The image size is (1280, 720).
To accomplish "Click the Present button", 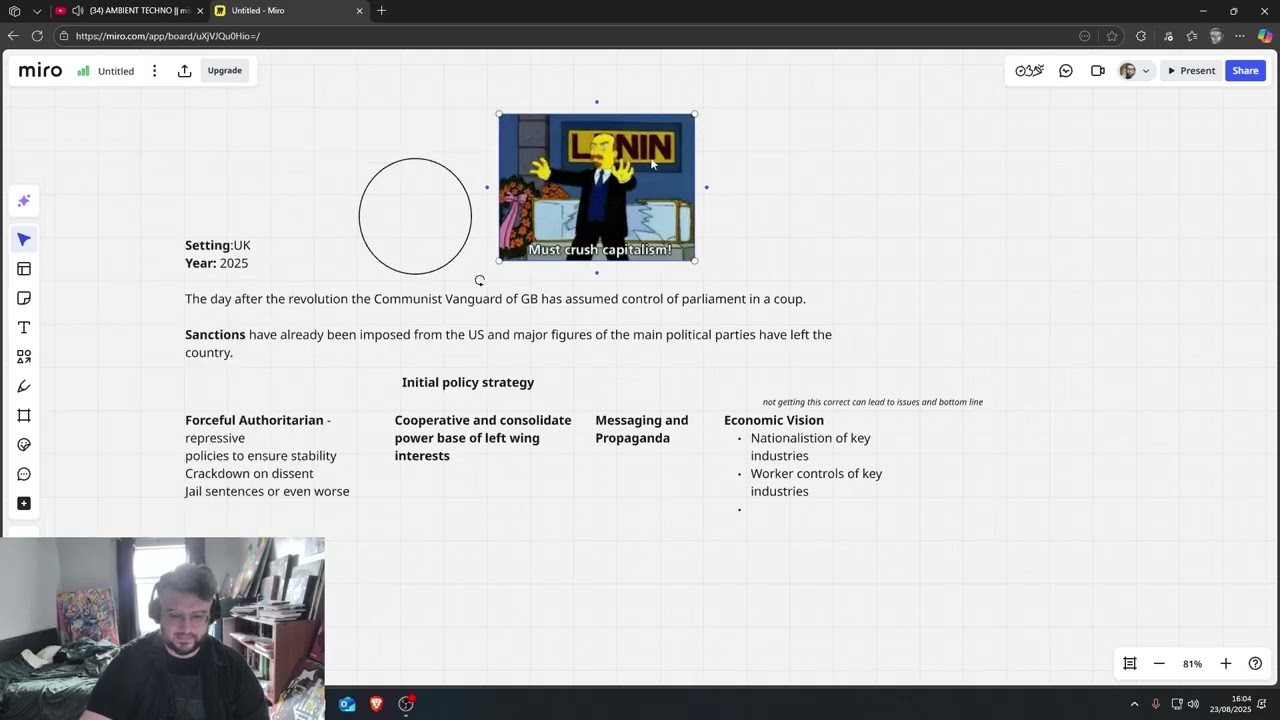I will [1191, 71].
